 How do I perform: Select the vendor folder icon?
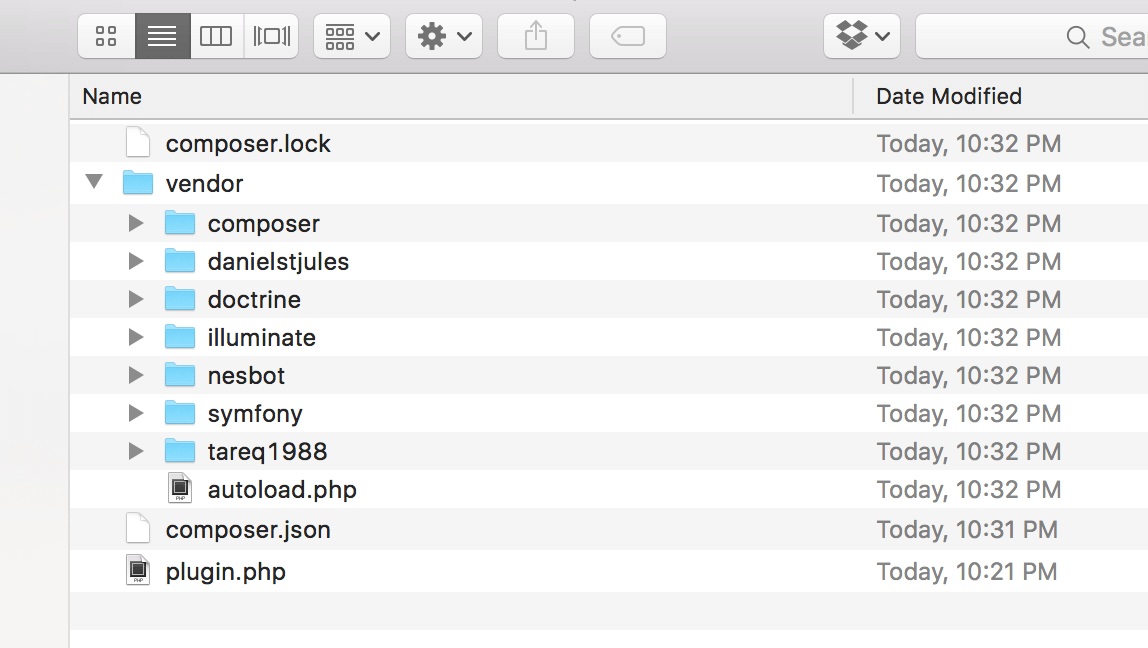pyautogui.click(x=138, y=182)
